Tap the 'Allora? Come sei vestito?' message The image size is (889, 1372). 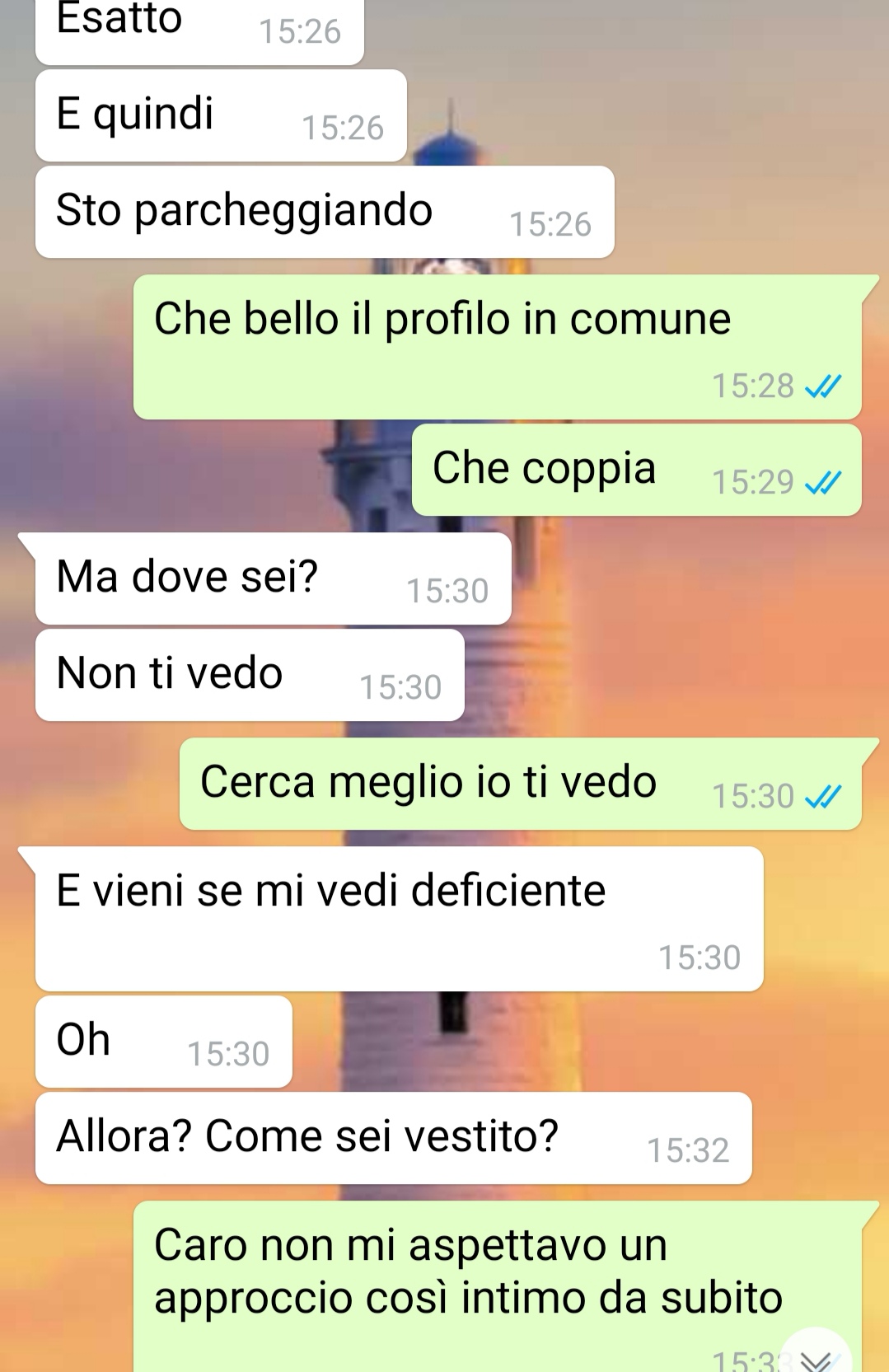coord(394,1138)
